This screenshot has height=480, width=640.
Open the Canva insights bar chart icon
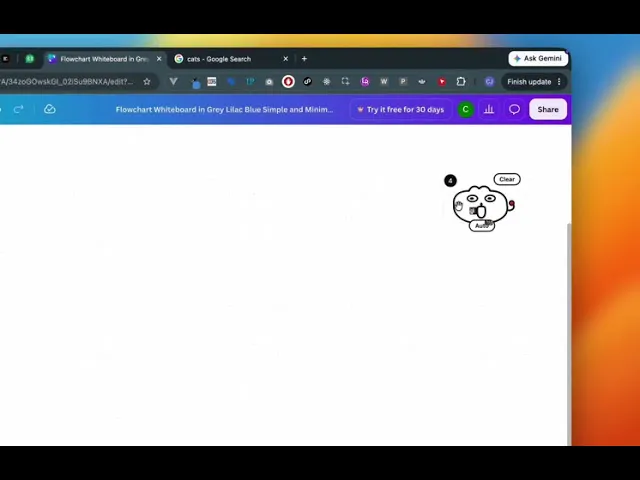click(489, 109)
